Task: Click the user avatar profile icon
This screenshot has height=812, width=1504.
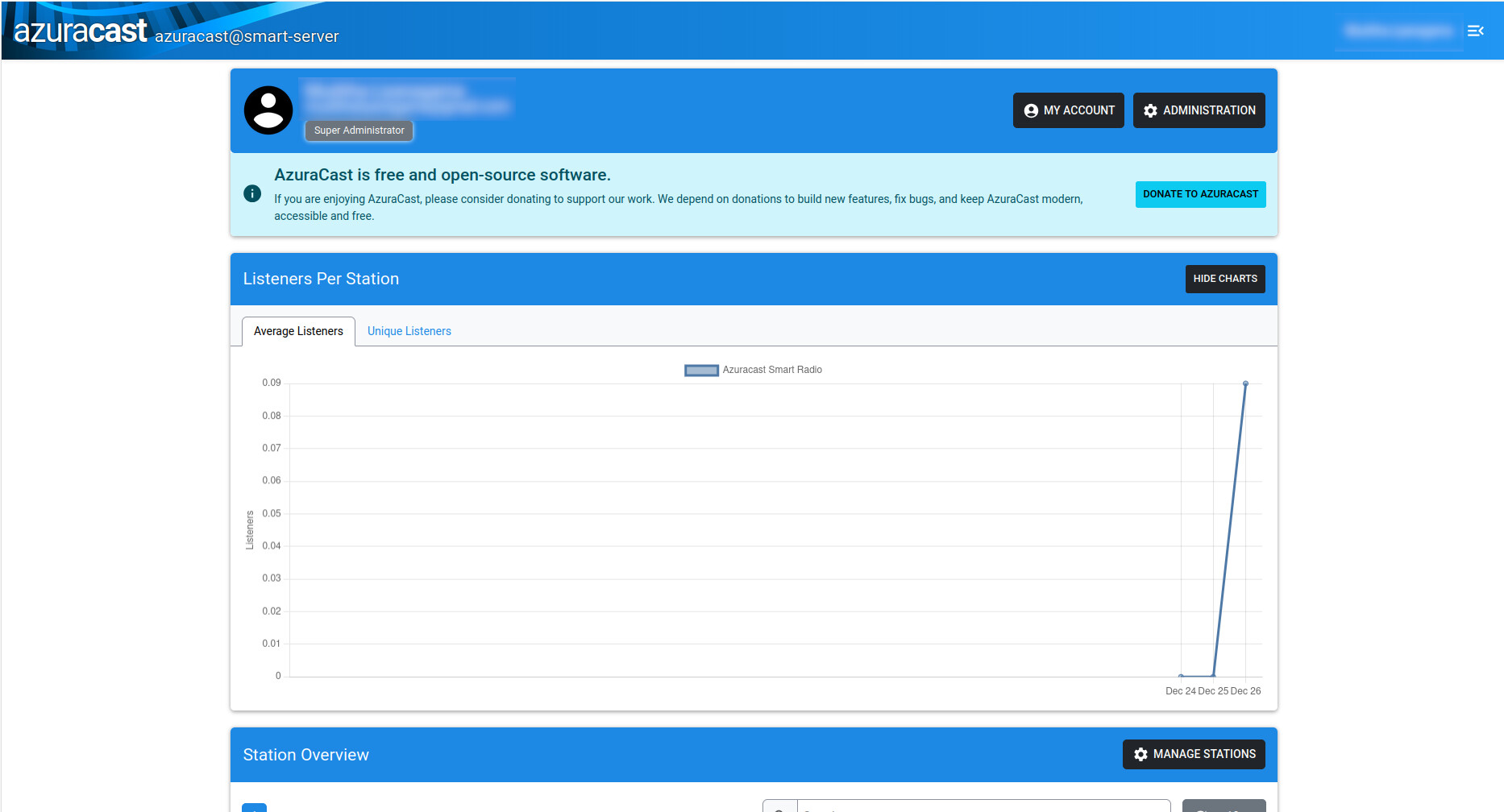Action: 268,110
